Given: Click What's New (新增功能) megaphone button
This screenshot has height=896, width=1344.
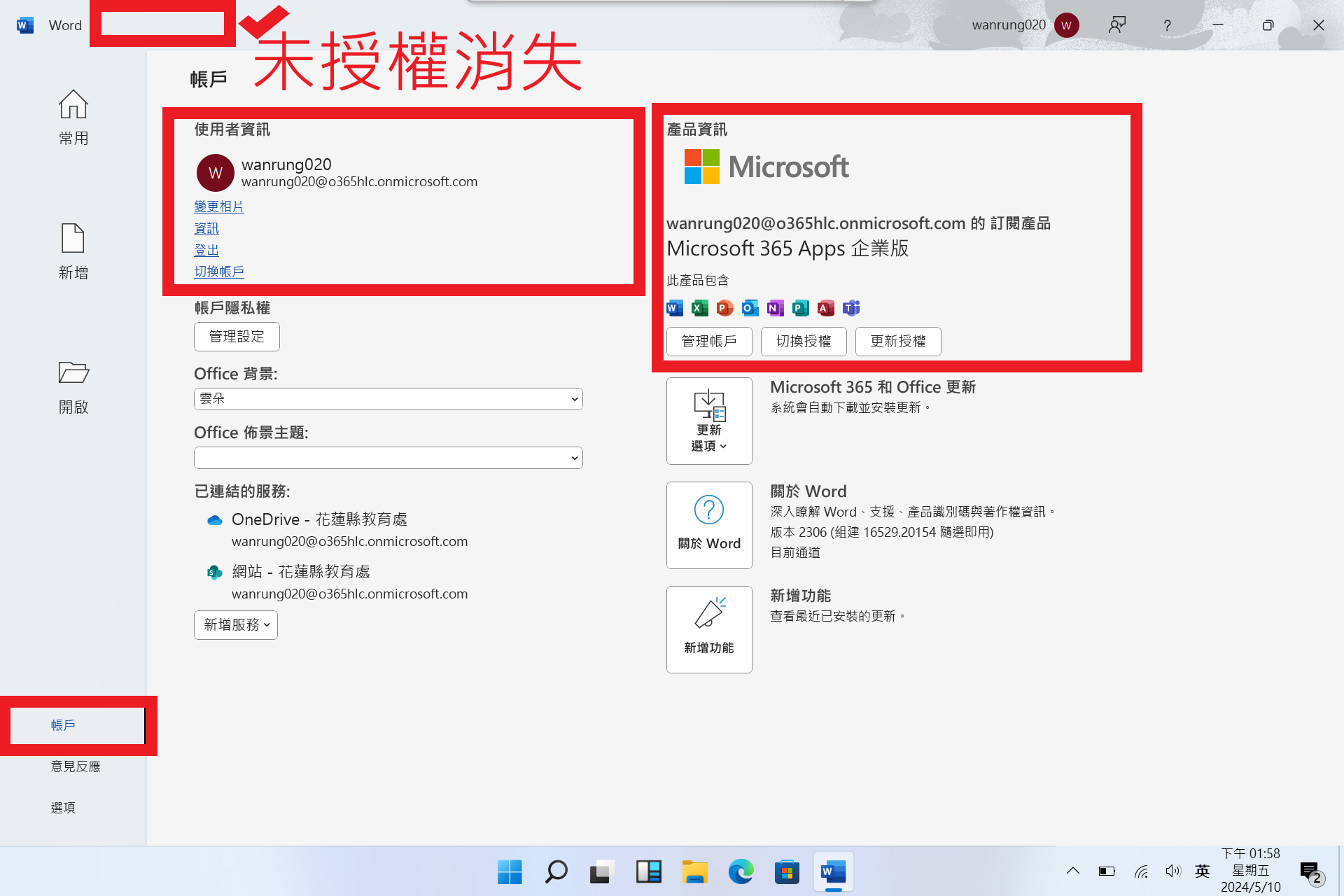Looking at the screenshot, I should 708,629.
